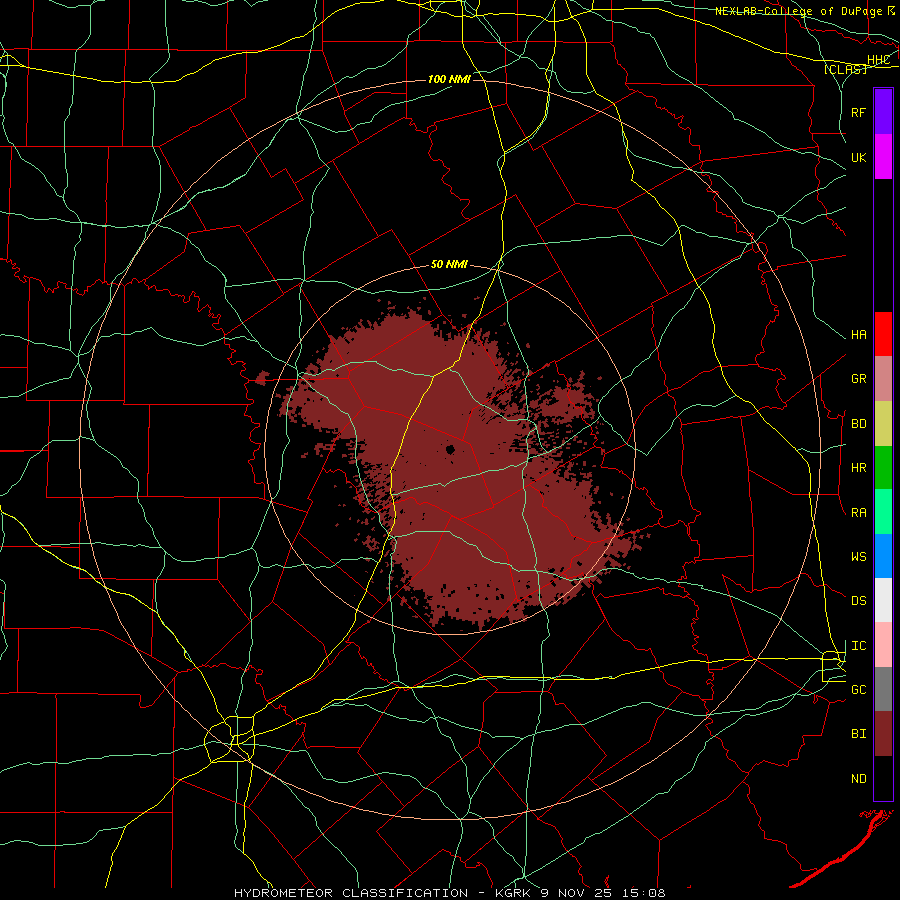Click the [CLAS] units label
The width and height of the screenshot is (900, 900).
pos(845,69)
